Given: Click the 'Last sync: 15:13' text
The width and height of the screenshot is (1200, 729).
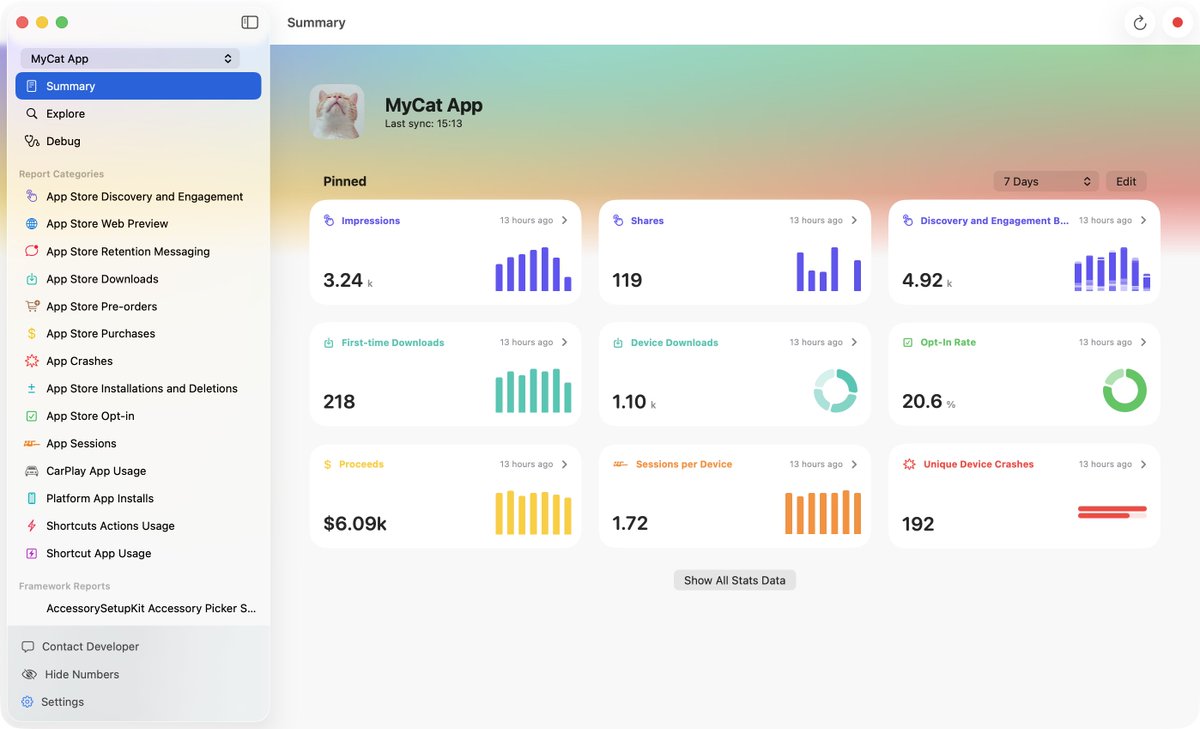Looking at the screenshot, I should tap(424, 124).
